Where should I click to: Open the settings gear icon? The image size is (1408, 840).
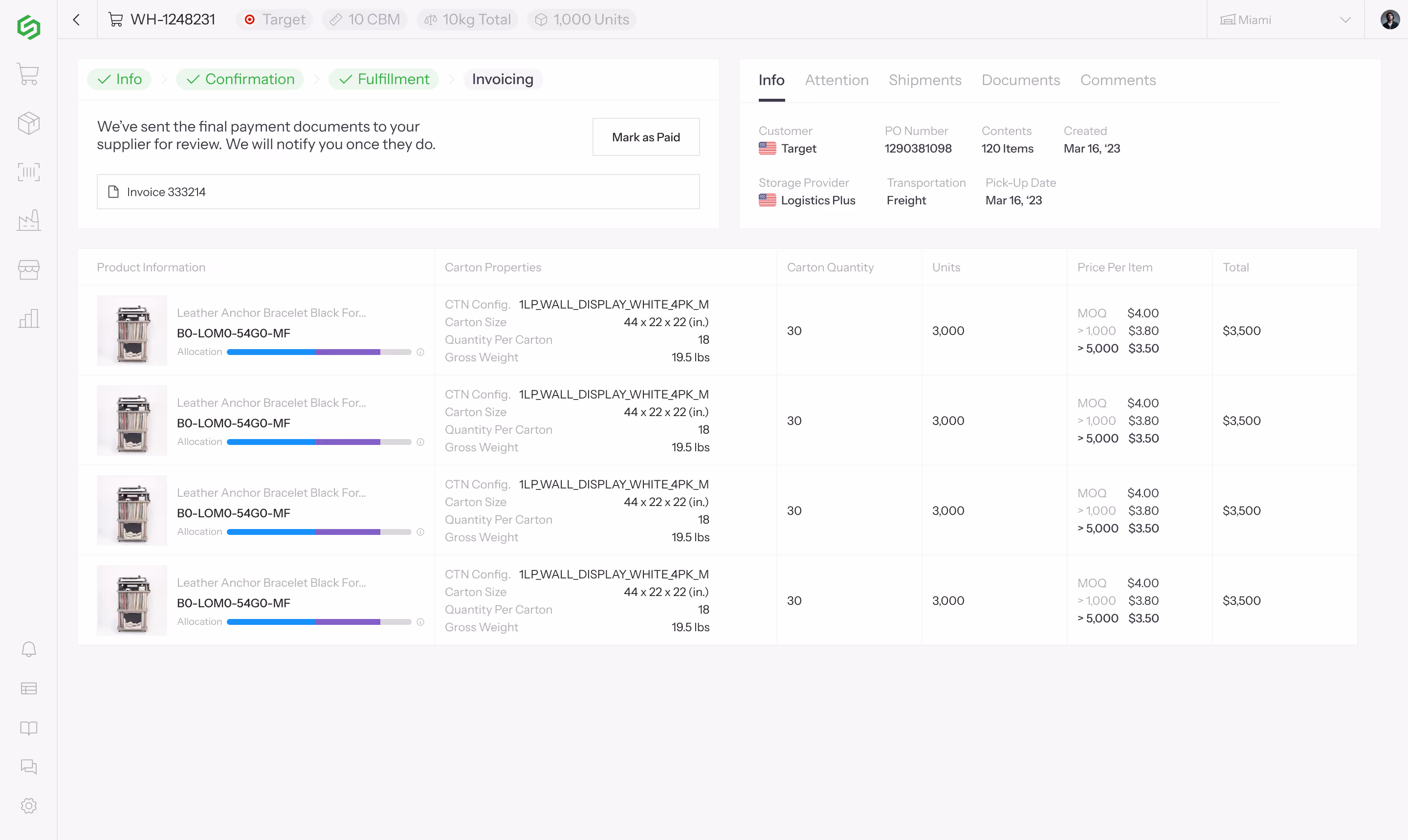coord(28,805)
